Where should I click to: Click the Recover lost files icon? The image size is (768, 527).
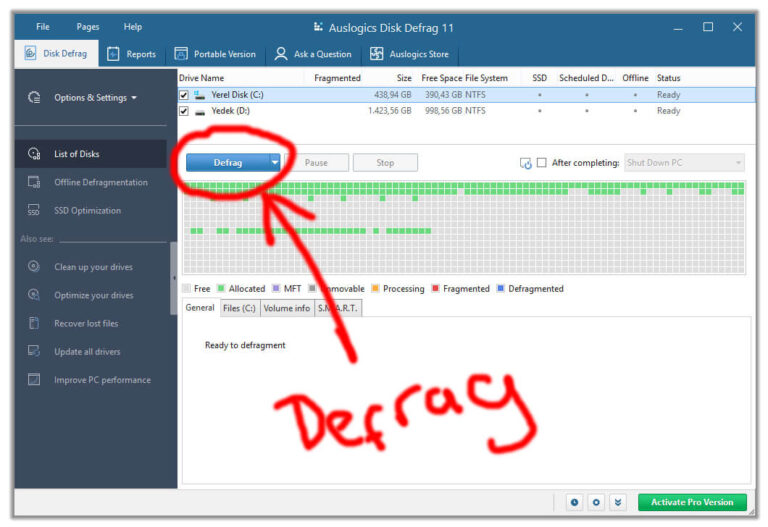[34, 323]
